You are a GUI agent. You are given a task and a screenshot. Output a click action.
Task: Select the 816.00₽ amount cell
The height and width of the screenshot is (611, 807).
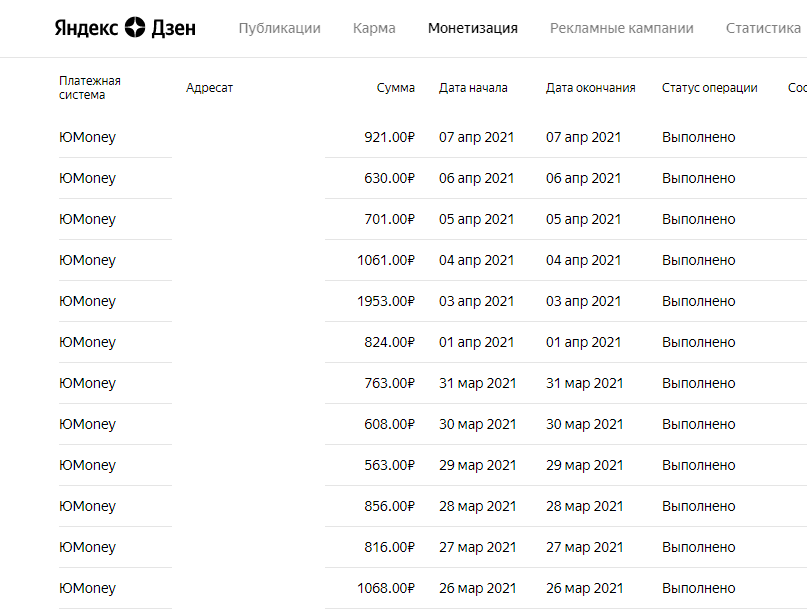[x=389, y=547]
